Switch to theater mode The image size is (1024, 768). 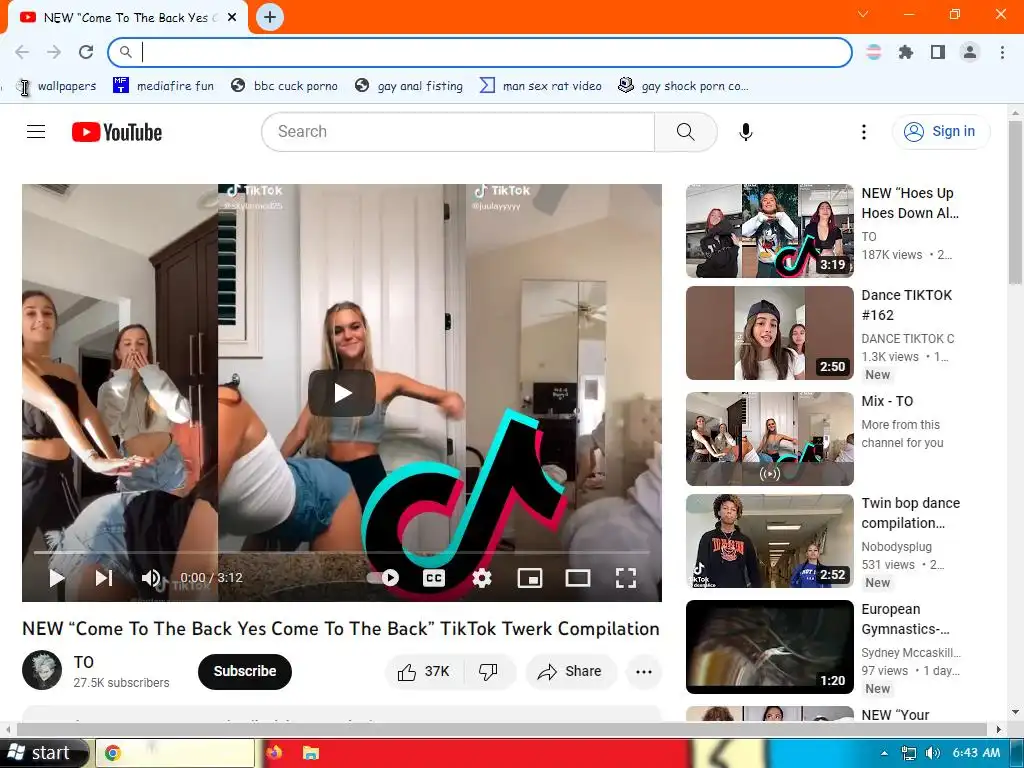pos(578,578)
